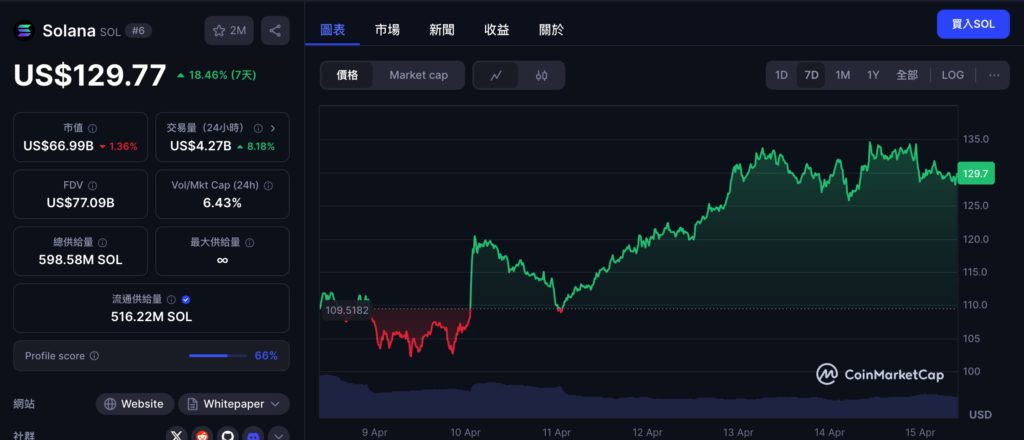Open the Solana Website link

(133, 404)
